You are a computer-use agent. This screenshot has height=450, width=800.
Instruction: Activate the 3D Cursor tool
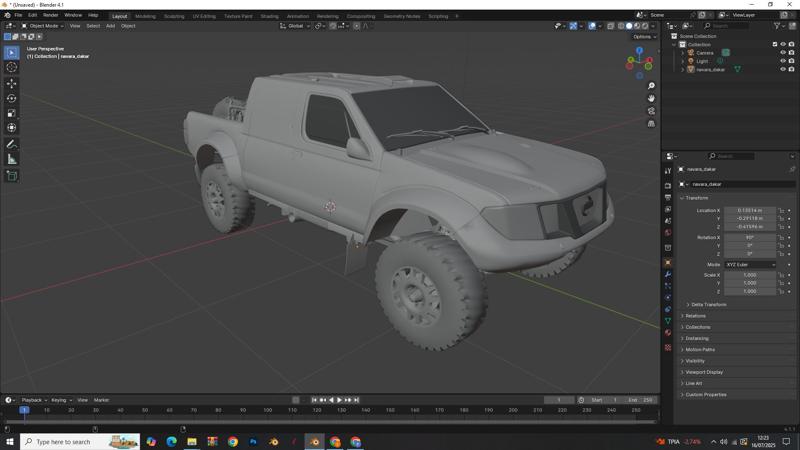pyautogui.click(x=12, y=67)
